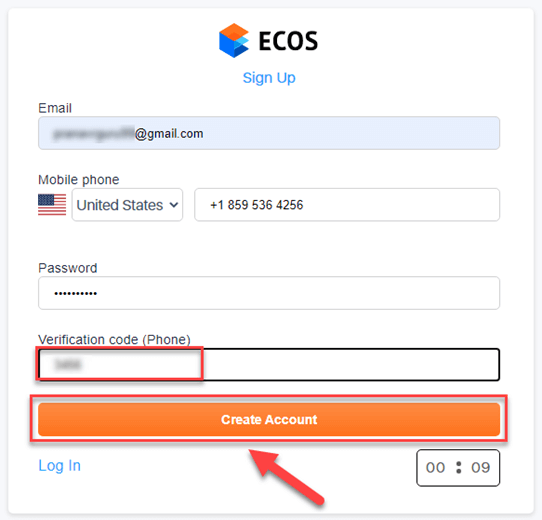542x520 pixels.
Task: Click the orange Create Account button
Action: coord(269,419)
